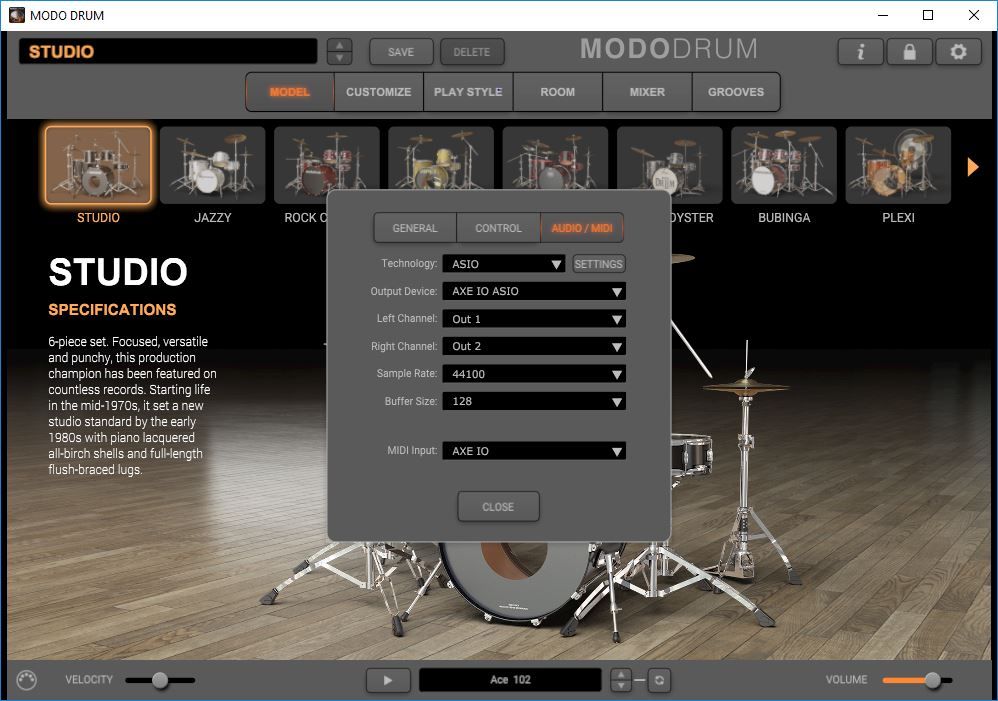This screenshot has width=998, height=701.
Task: Open the info panel icon
Action: tap(861, 52)
